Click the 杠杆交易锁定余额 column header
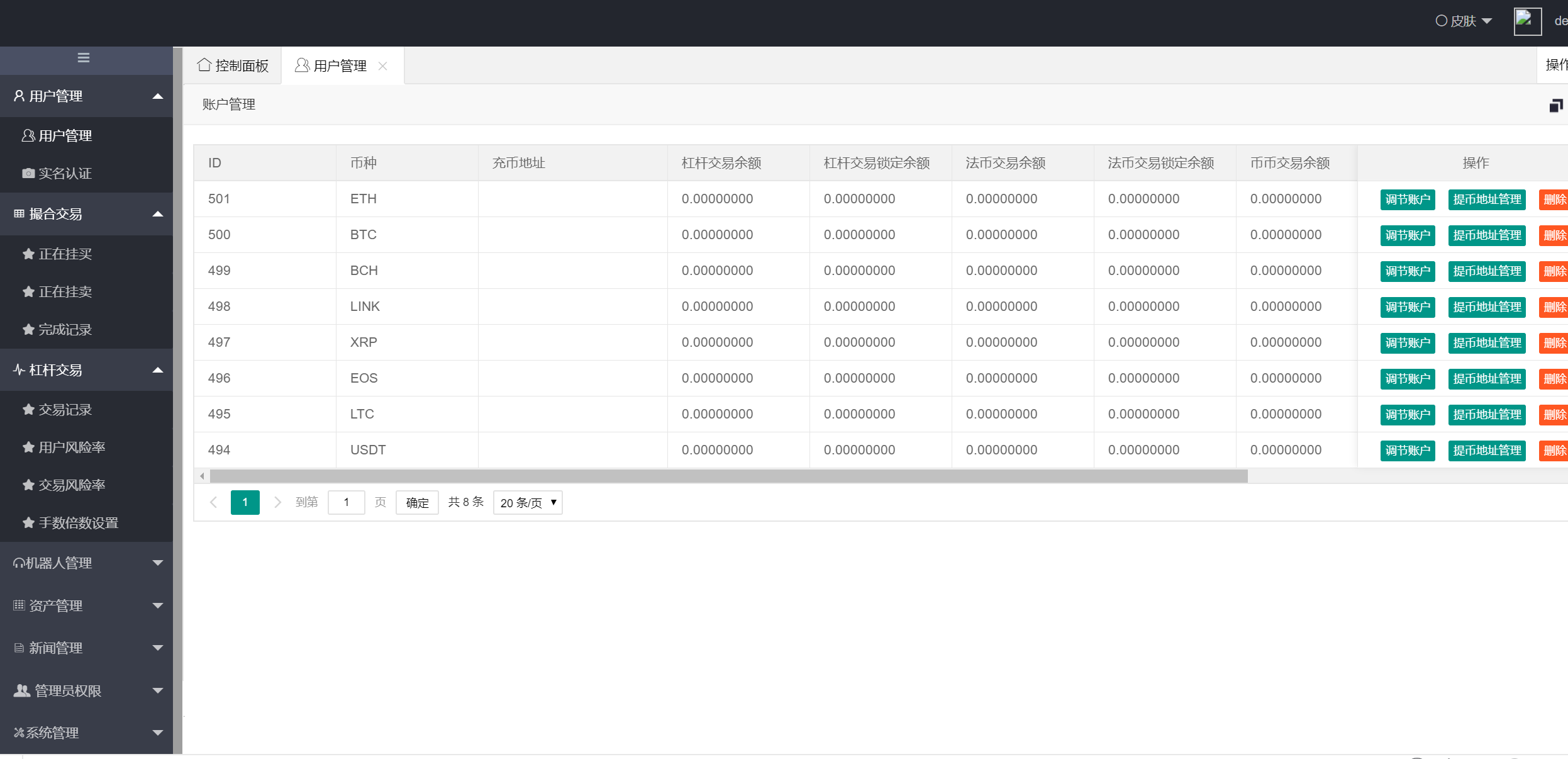The image size is (1568, 759). click(x=881, y=163)
